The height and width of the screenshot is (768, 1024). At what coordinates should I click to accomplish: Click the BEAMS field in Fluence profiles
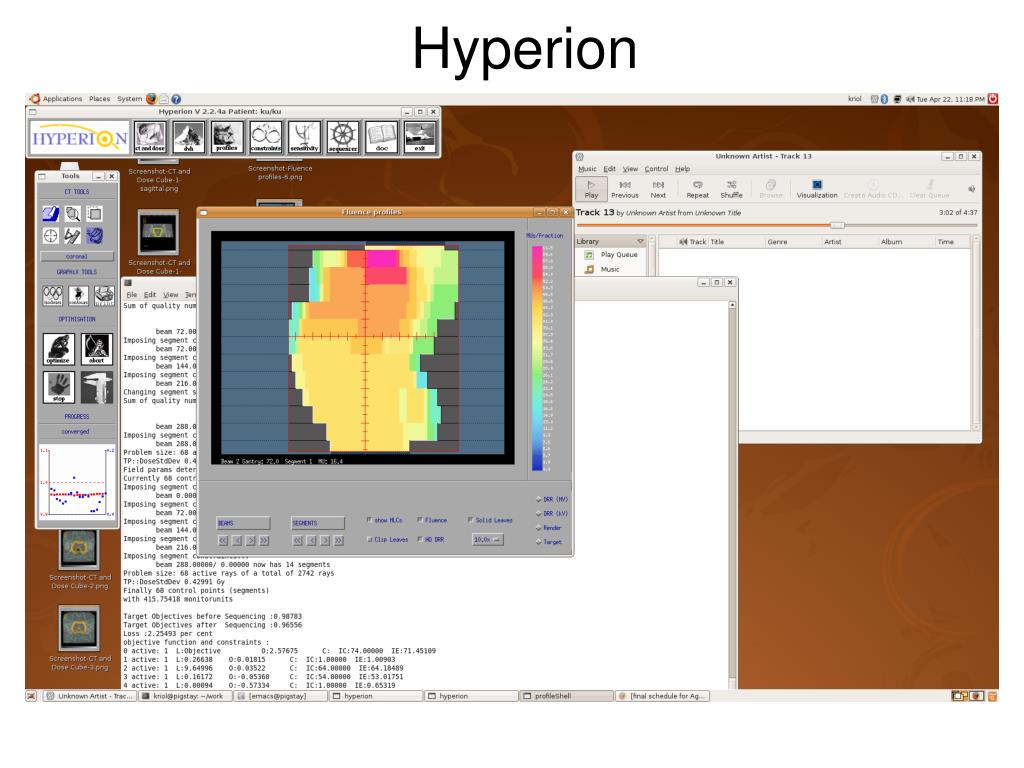tap(244, 523)
